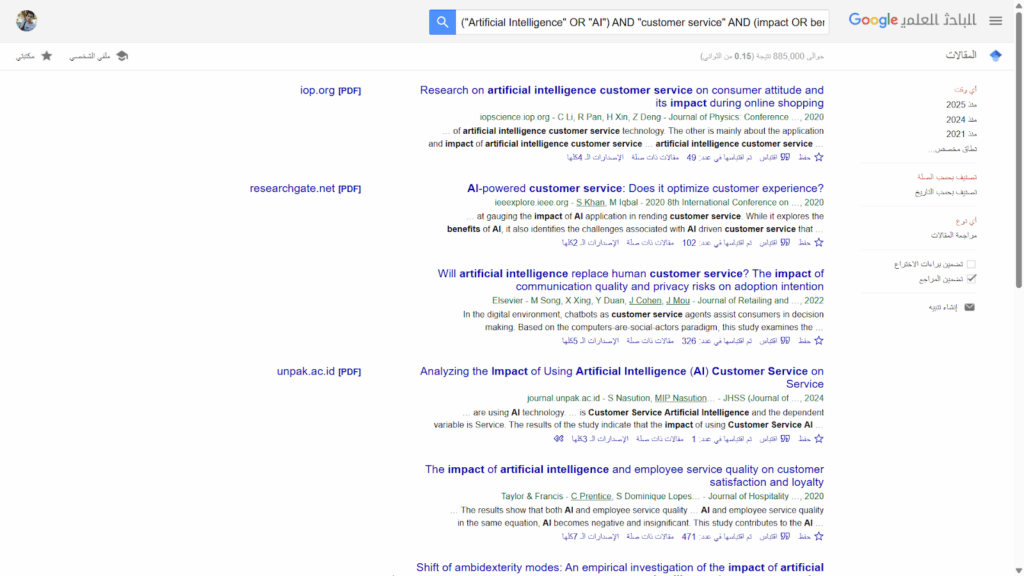Select Any type (أي نوع) filter
Image resolution: width=1024 pixels, height=576 pixels.
coord(966,221)
